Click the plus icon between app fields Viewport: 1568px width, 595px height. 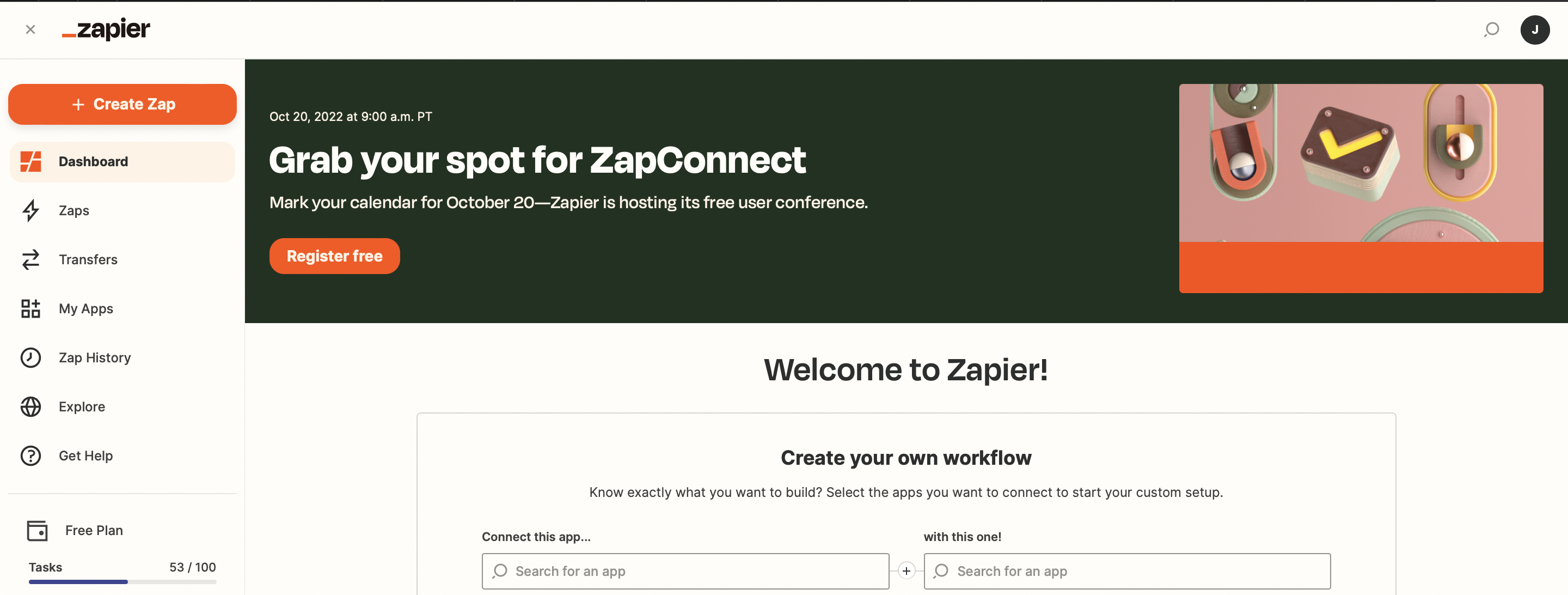coord(906,571)
